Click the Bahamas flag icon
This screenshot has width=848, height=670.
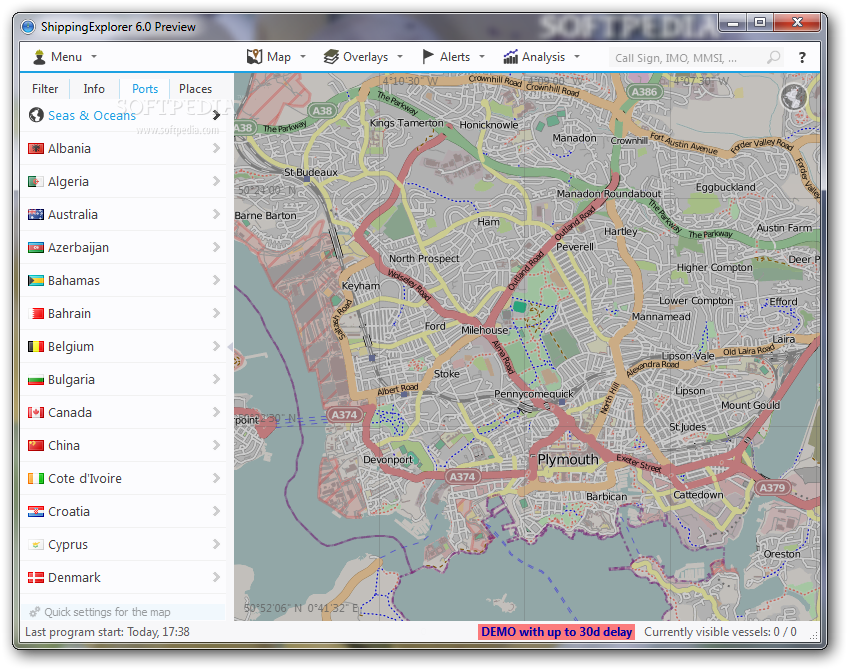[36, 281]
